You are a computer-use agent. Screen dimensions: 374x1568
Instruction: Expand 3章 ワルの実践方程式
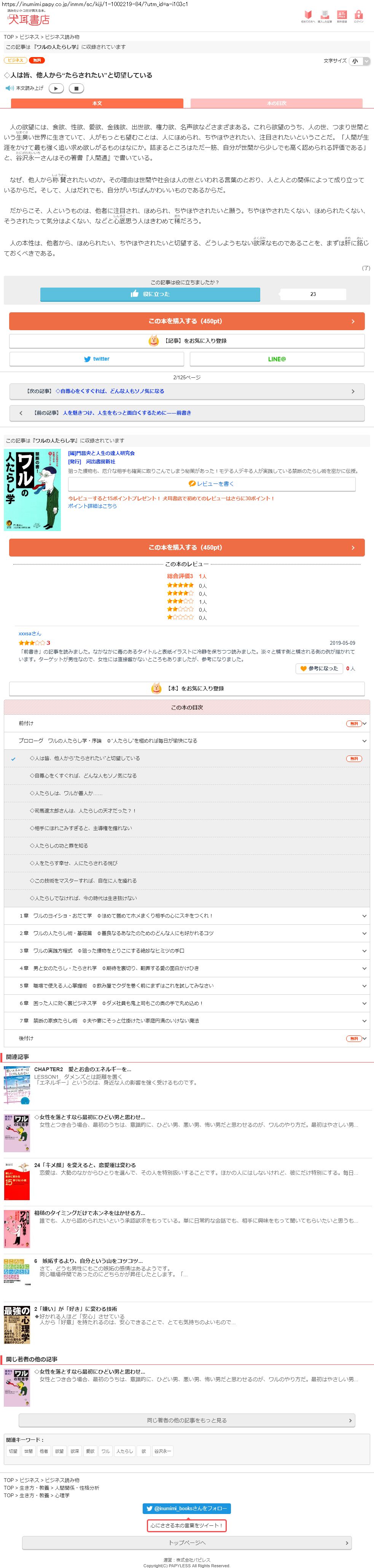click(187, 951)
